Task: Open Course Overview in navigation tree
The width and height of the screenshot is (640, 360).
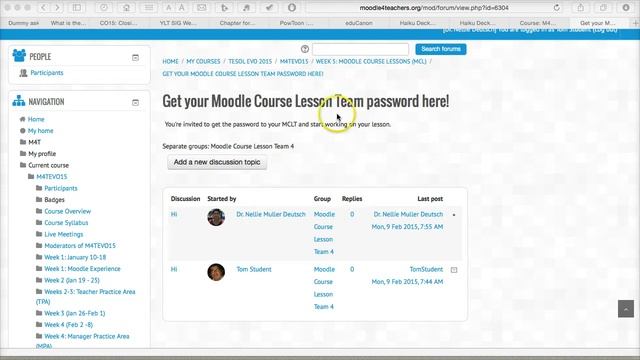Action: click(67, 211)
